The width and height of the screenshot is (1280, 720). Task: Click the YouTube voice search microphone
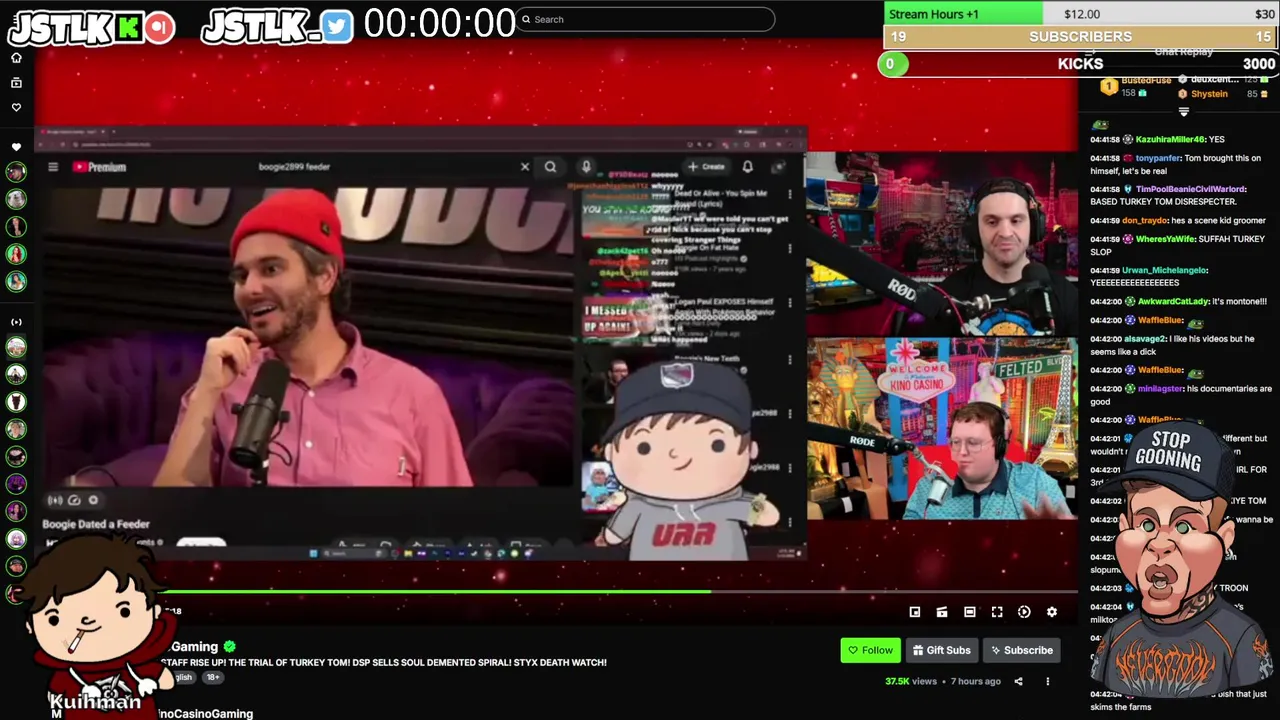(586, 167)
